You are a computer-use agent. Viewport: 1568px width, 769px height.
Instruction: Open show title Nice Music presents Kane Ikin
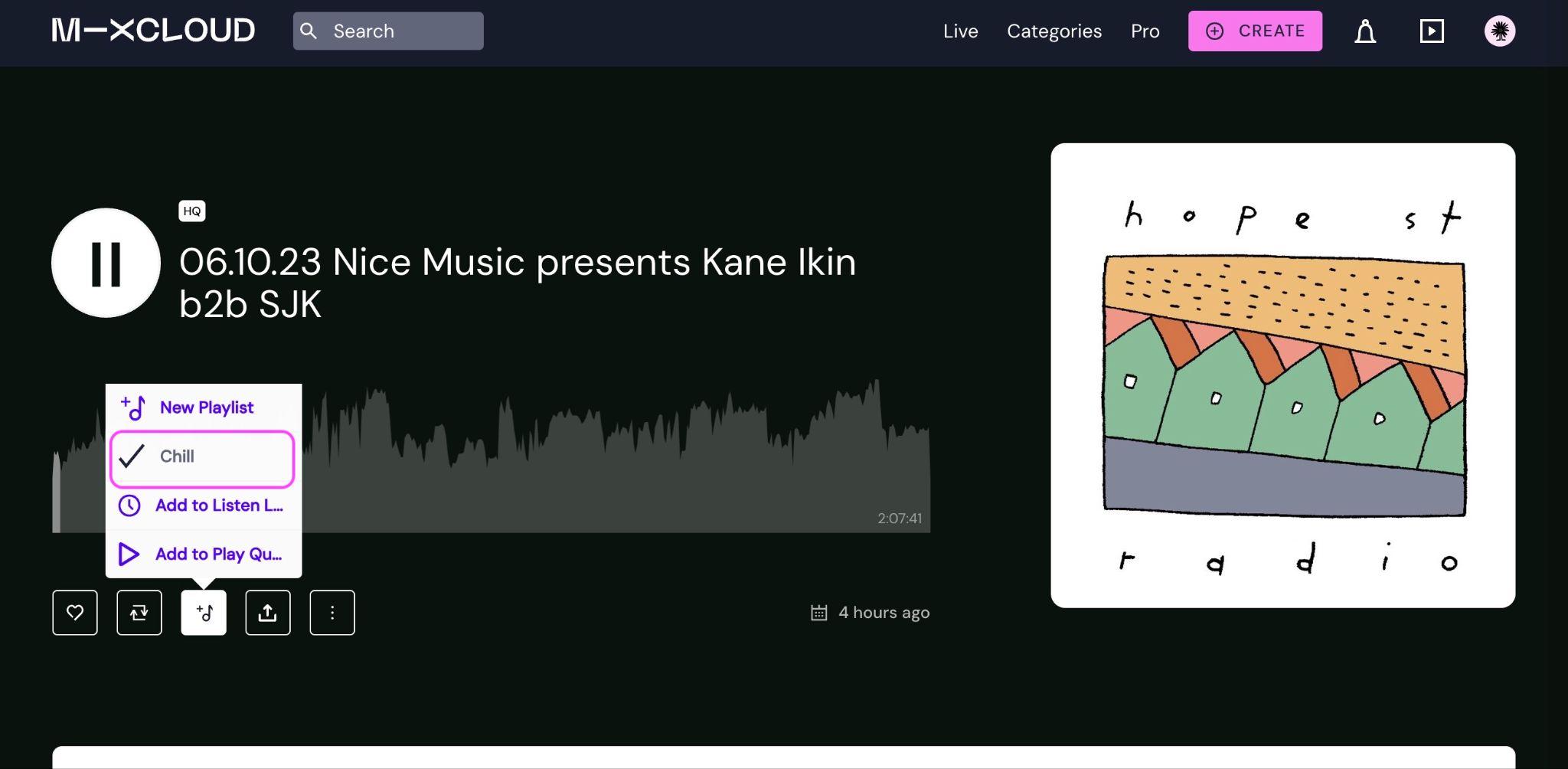pos(518,283)
